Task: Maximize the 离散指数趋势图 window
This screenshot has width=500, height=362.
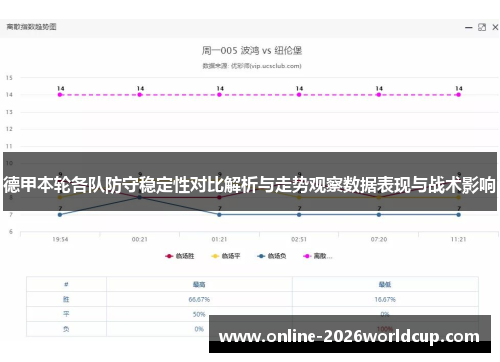Action: coord(482,27)
